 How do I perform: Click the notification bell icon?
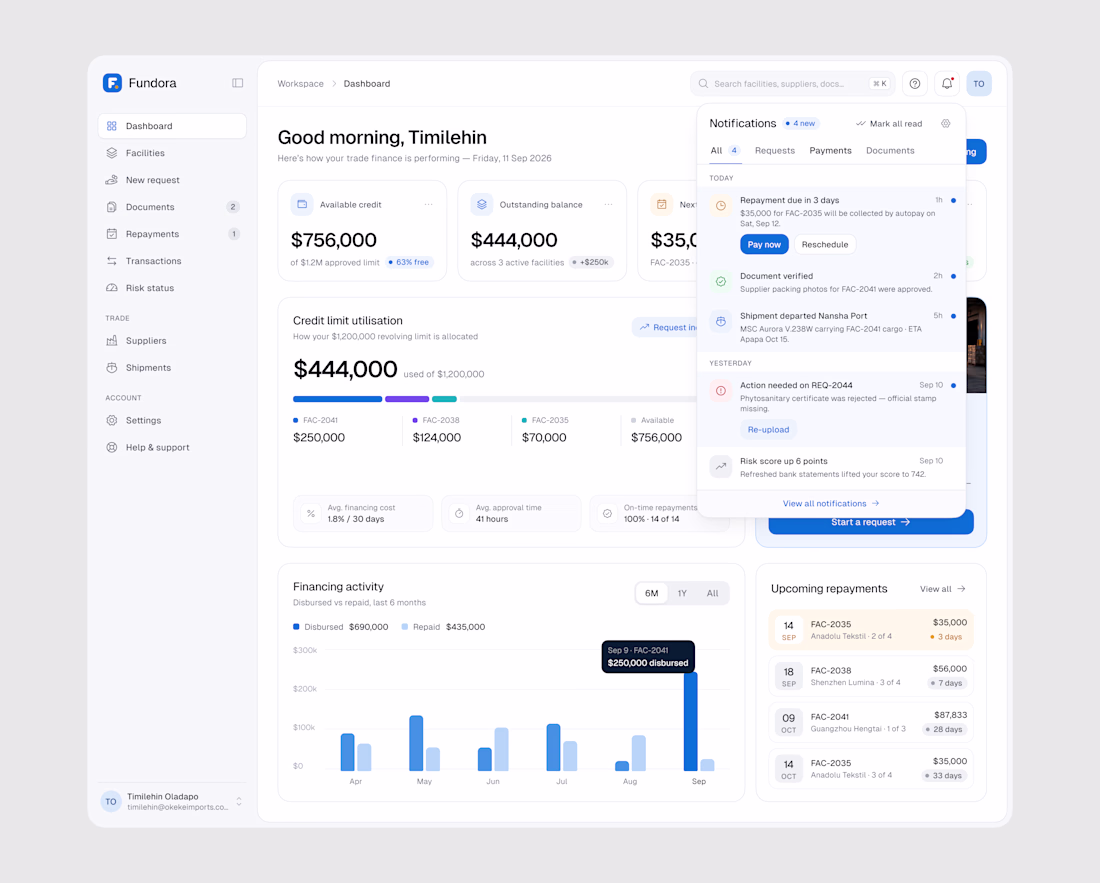pos(947,83)
